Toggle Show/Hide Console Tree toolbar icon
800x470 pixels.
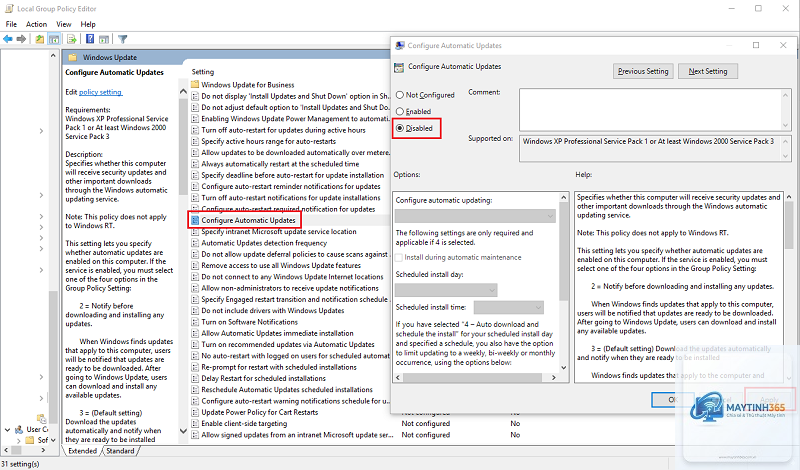pos(54,39)
